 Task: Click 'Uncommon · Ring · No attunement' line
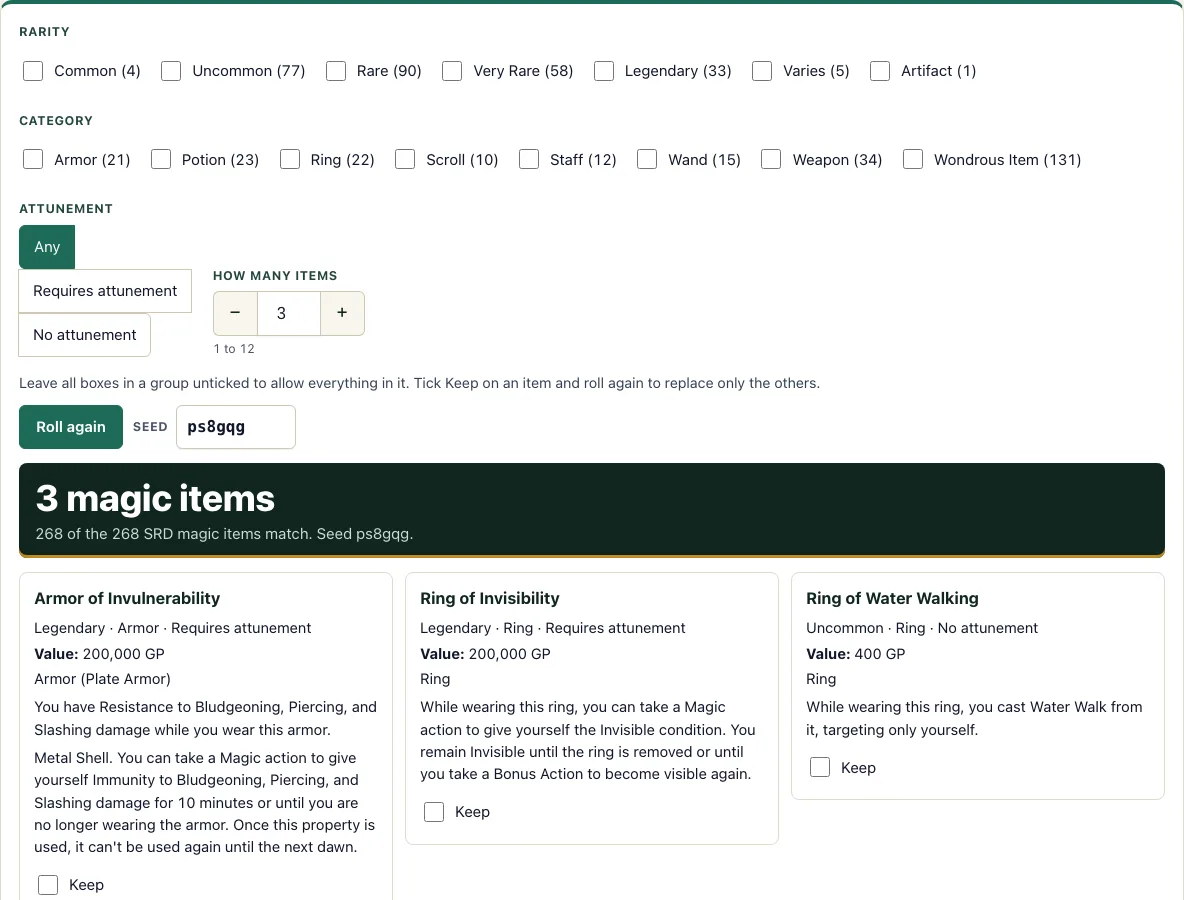(x=922, y=628)
